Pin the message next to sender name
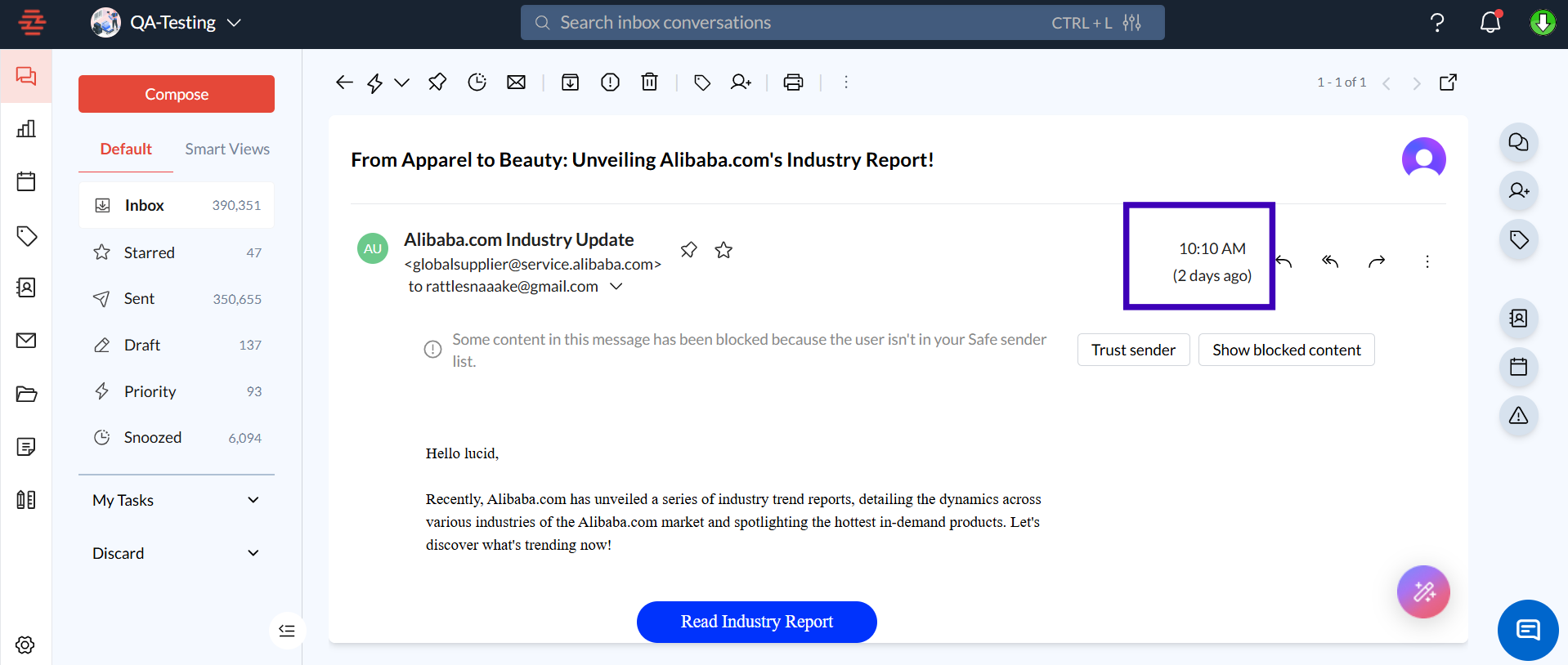 [x=689, y=250]
